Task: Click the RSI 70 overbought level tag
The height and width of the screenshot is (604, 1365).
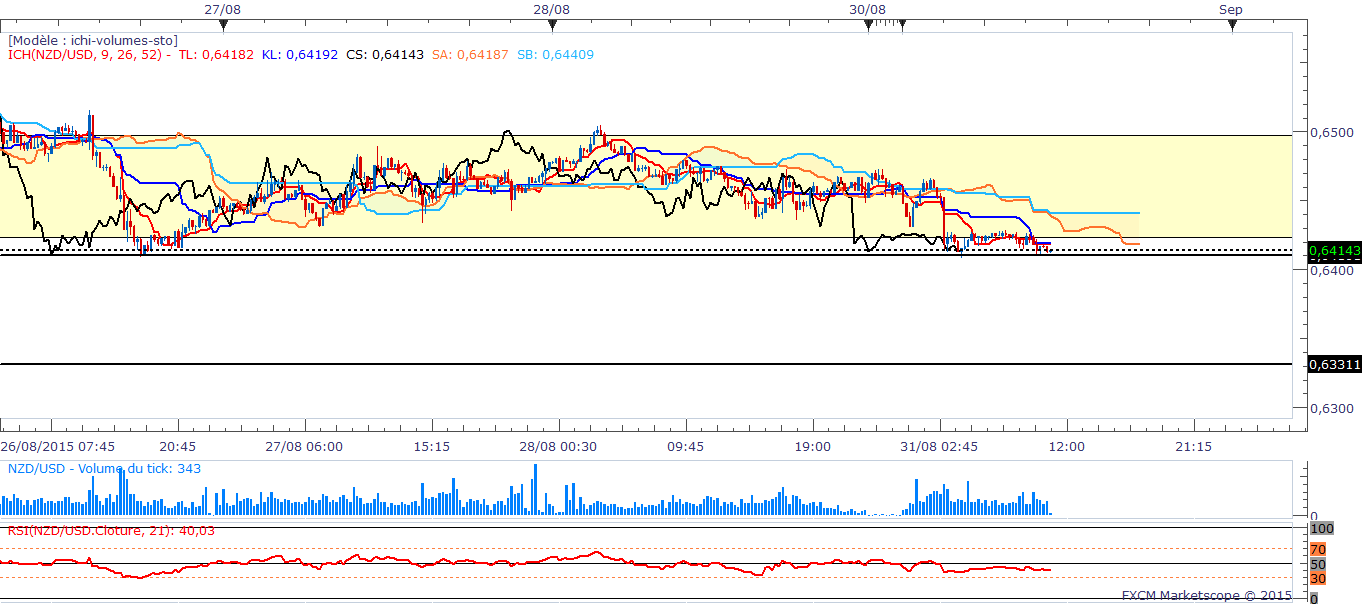Action: tap(1317, 549)
